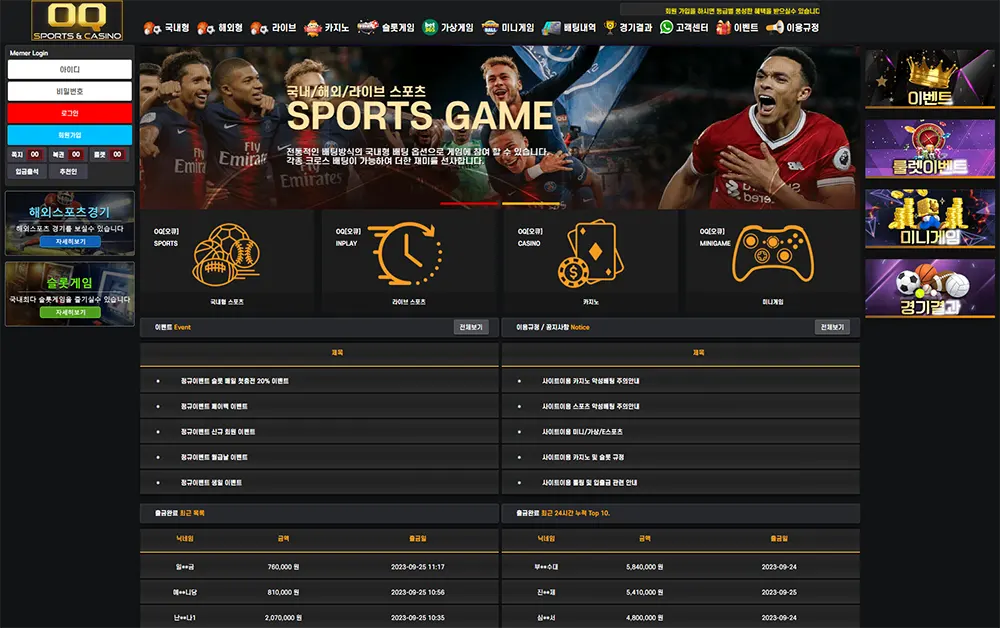1000x628 pixels.
Task: Click 자세히보기 under 슬롯게임 banner
Action: [70, 312]
